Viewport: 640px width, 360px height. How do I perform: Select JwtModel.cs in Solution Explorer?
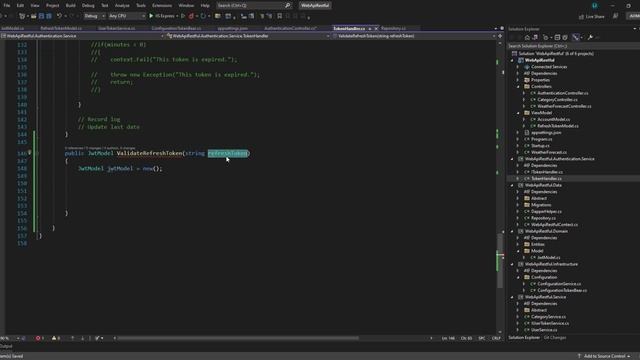pos(549,258)
